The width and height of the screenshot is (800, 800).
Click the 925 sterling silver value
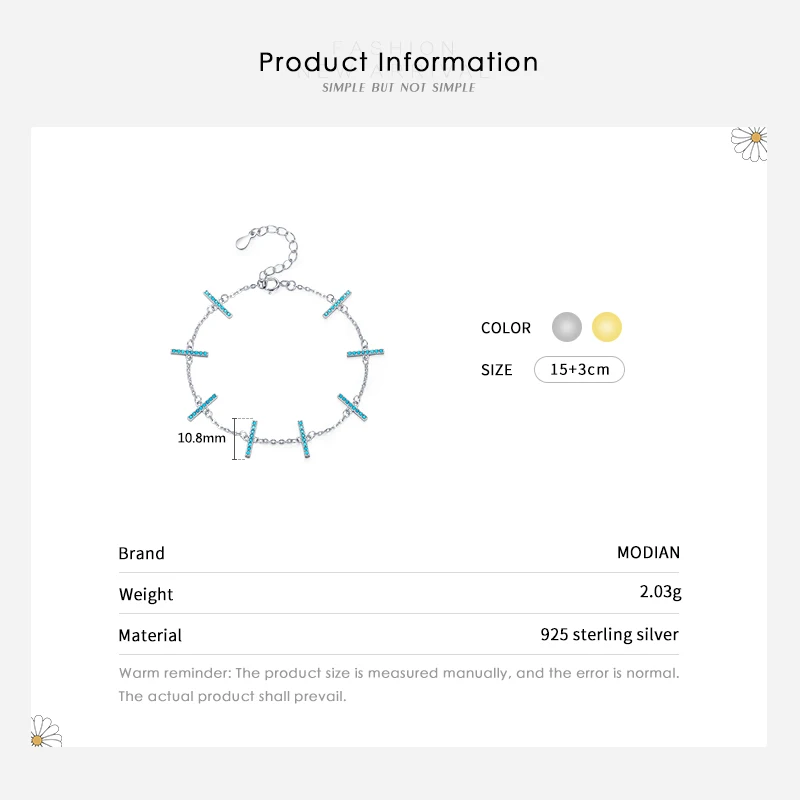click(609, 634)
